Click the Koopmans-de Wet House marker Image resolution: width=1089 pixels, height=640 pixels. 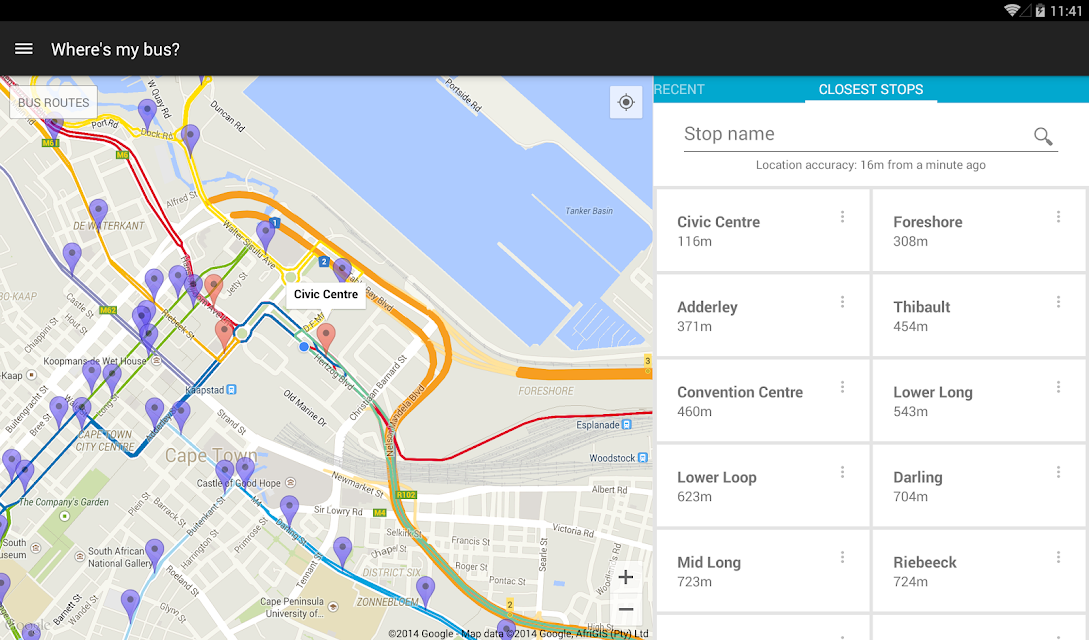[x=156, y=360]
